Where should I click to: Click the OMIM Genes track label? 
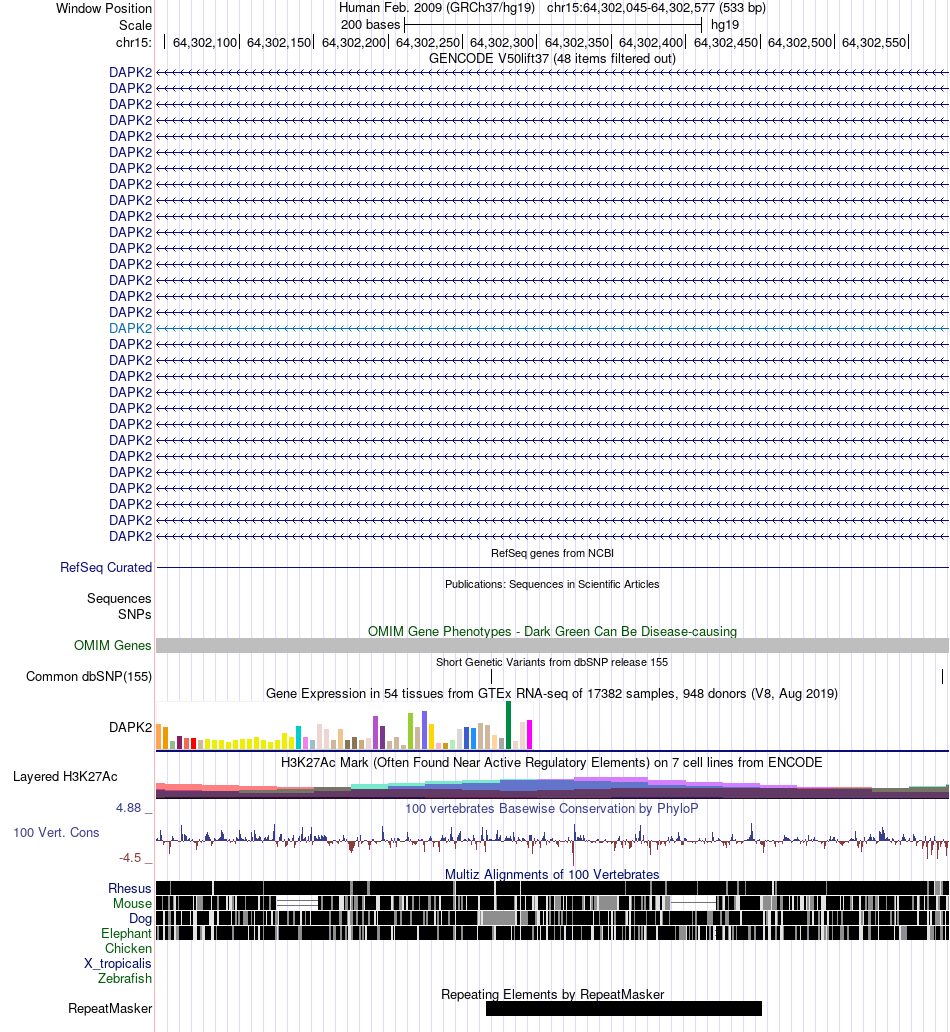[x=113, y=646]
